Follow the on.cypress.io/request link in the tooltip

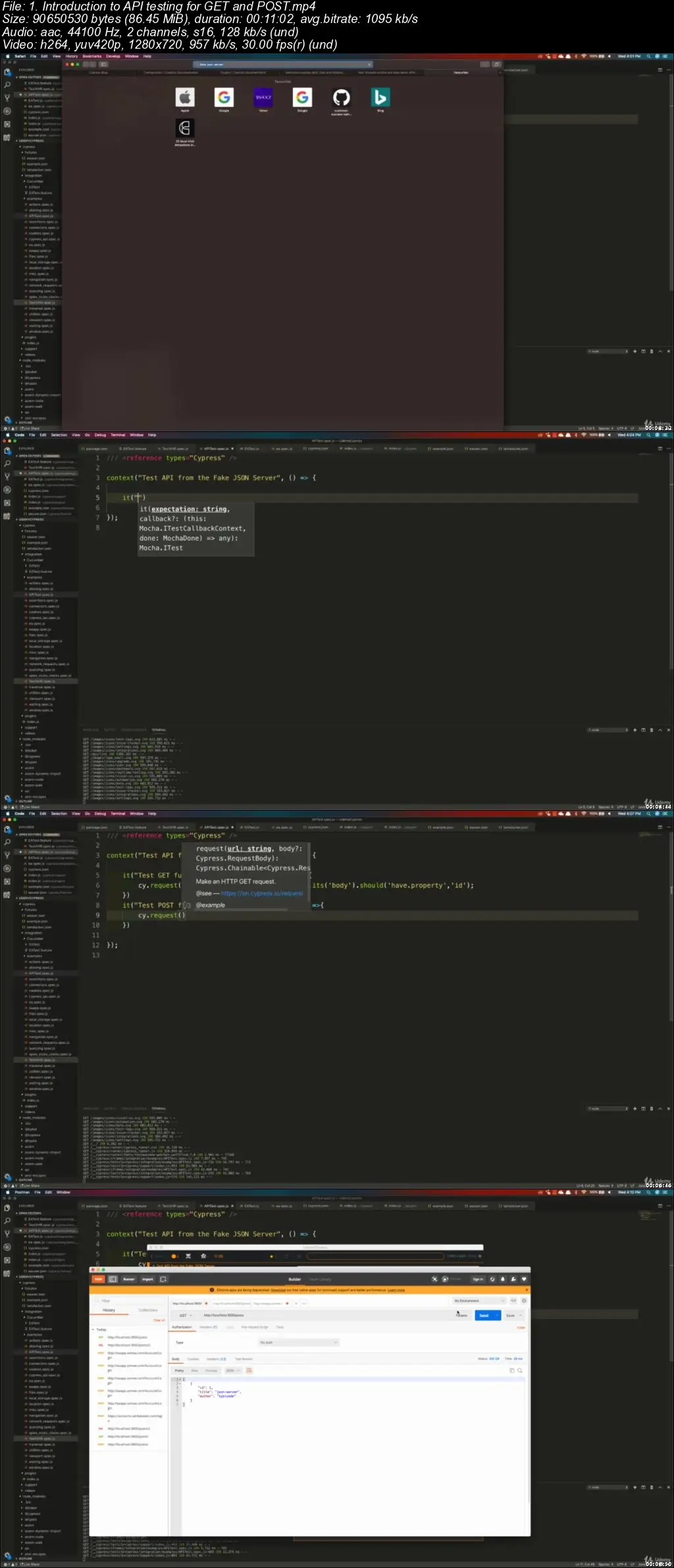(262, 893)
